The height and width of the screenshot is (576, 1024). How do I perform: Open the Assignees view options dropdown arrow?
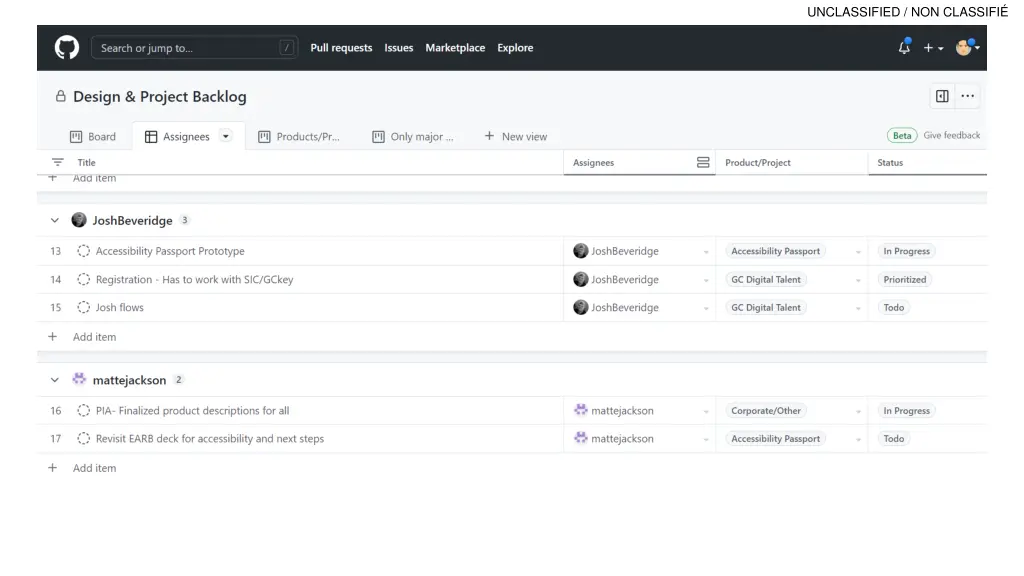(x=225, y=136)
